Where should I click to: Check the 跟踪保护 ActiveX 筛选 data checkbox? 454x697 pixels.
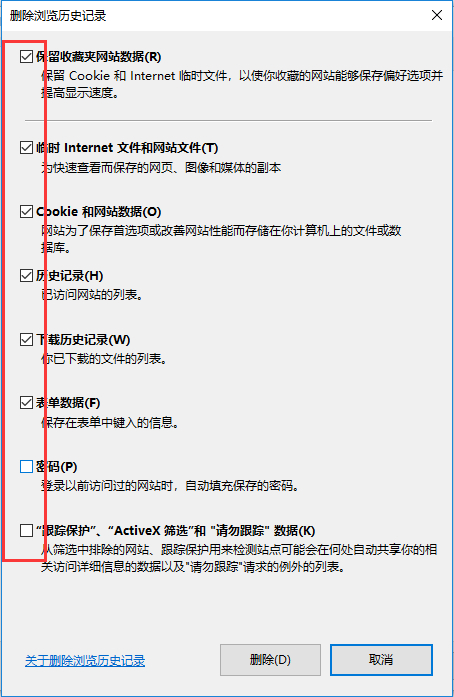click(26, 531)
